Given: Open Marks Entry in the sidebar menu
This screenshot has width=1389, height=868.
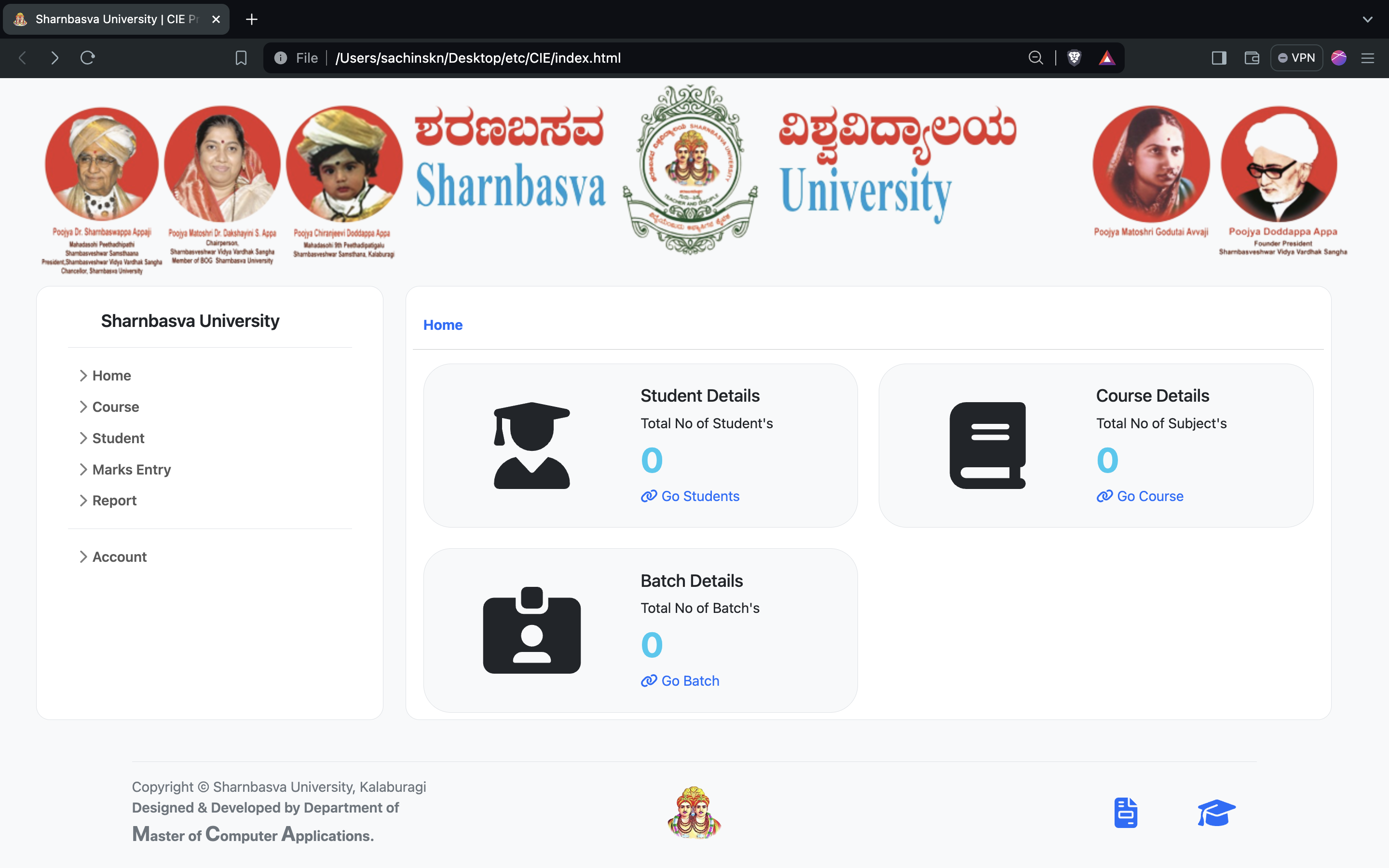Looking at the screenshot, I should pyautogui.click(x=132, y=470).
